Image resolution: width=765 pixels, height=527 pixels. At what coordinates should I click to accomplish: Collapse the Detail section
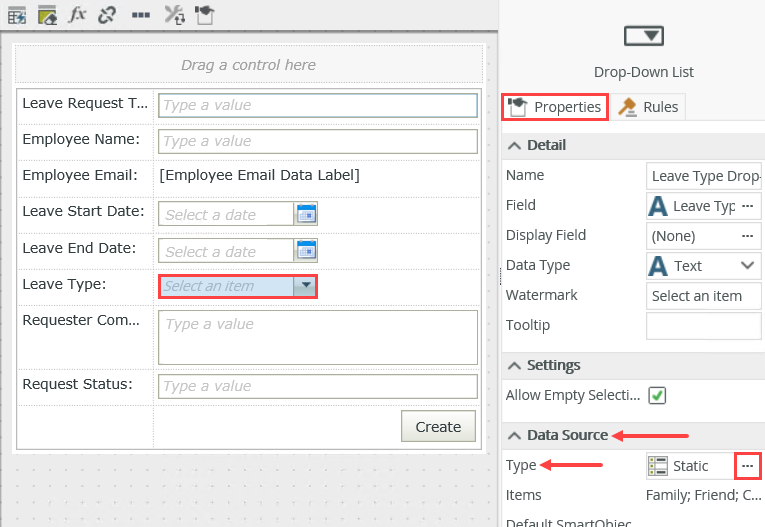(x=514, y=145)
